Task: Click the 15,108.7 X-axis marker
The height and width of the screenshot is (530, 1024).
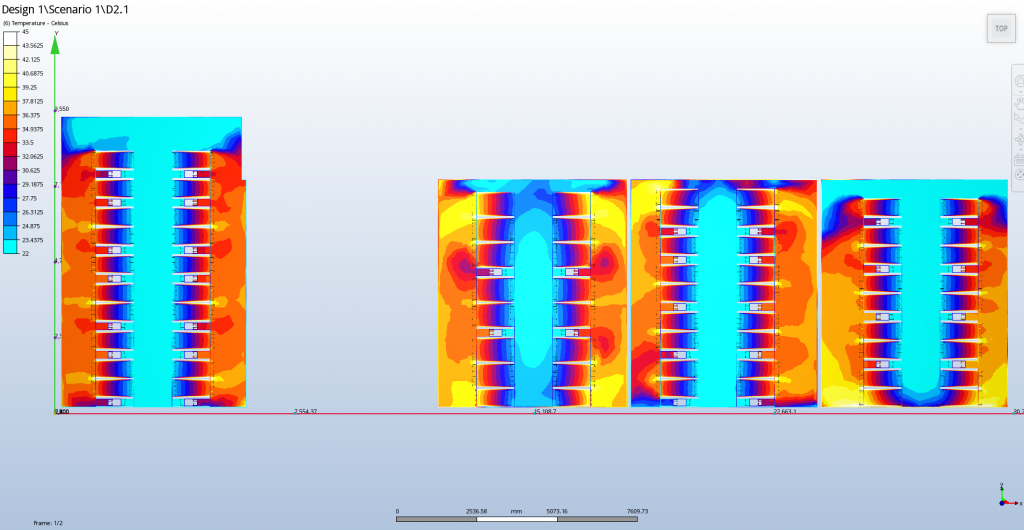Action: tap(545, 411)
